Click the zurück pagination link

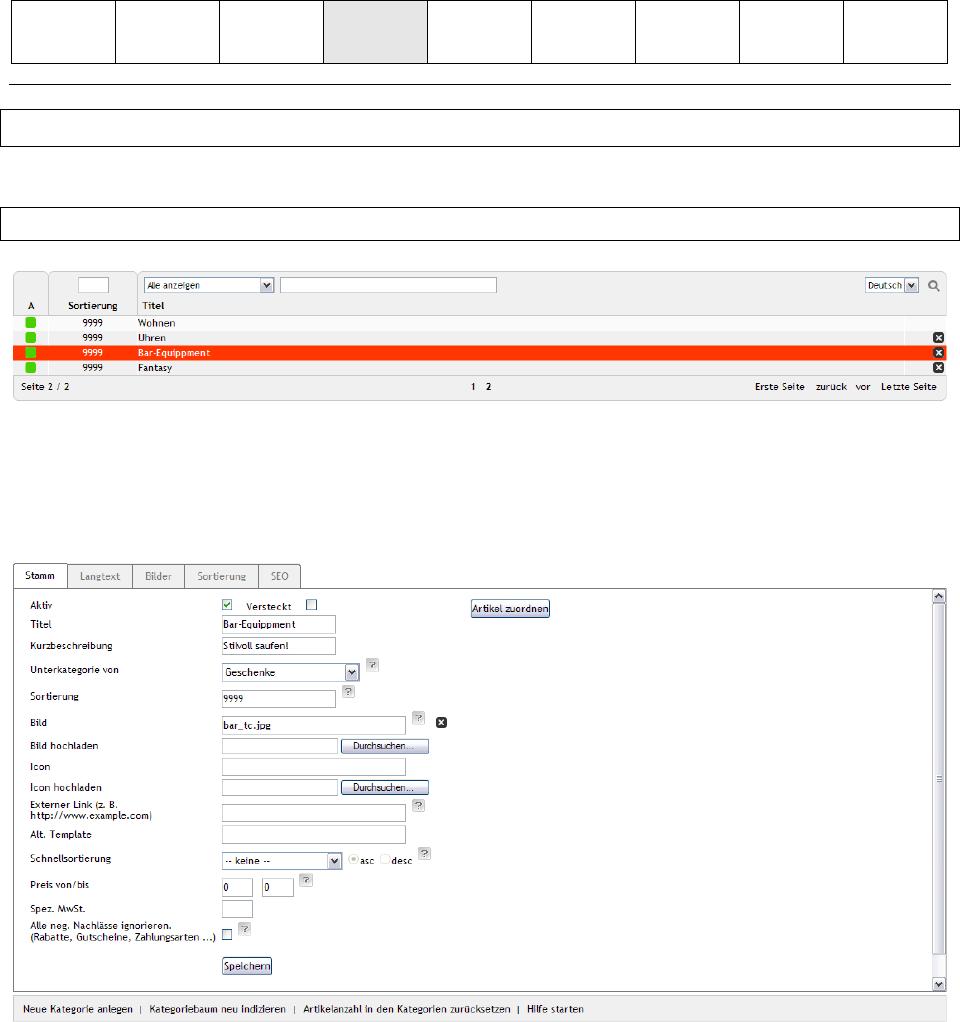[831, 387]
